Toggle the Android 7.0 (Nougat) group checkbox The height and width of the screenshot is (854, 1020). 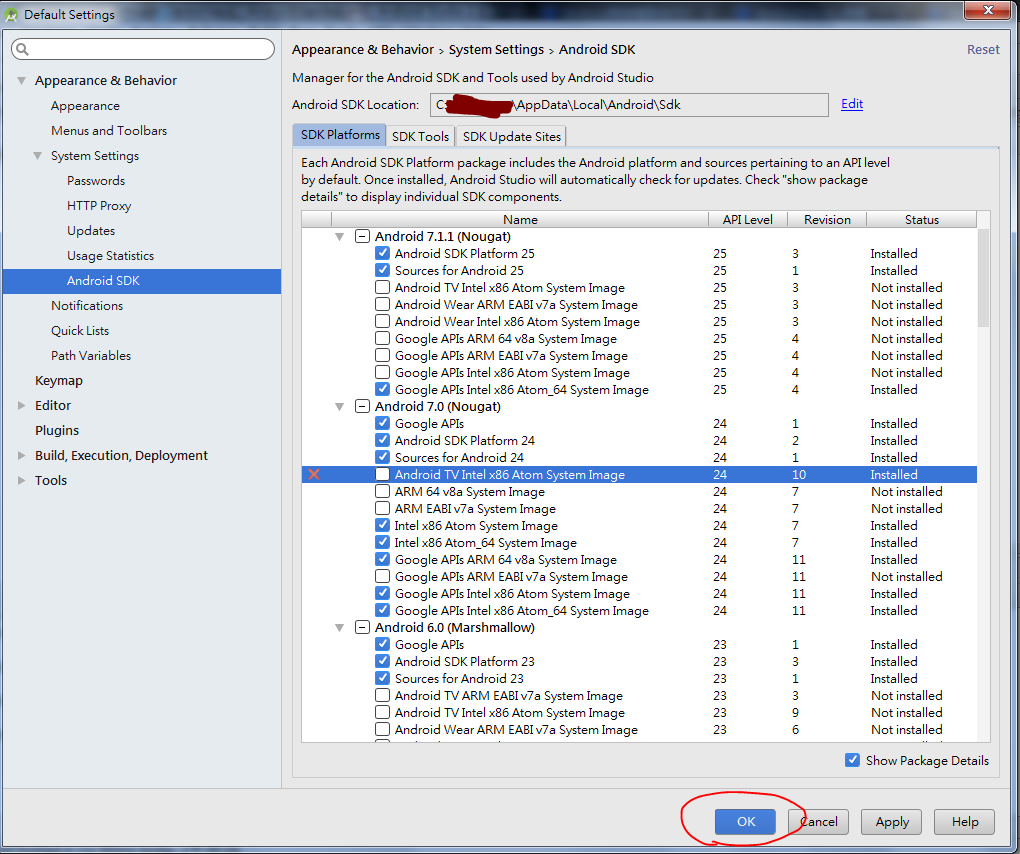tap(362, 407)
